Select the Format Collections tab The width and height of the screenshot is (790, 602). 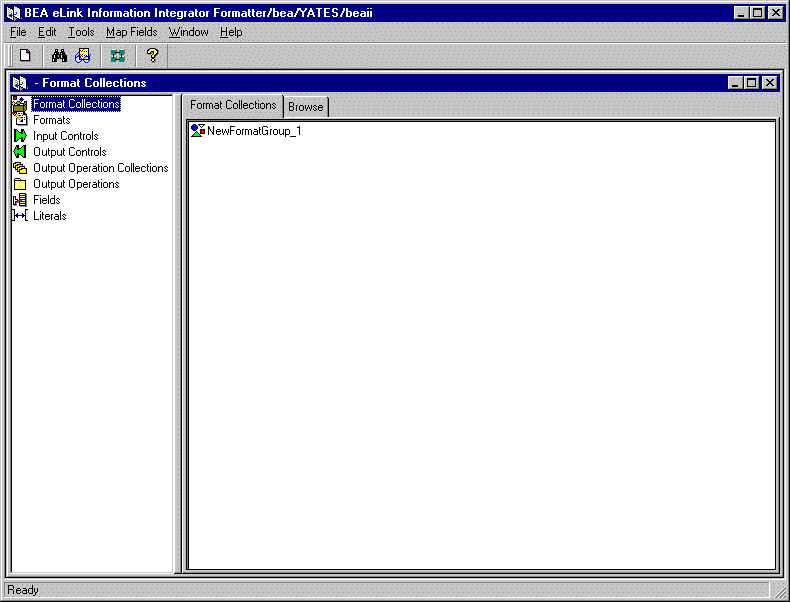point(233,105)
